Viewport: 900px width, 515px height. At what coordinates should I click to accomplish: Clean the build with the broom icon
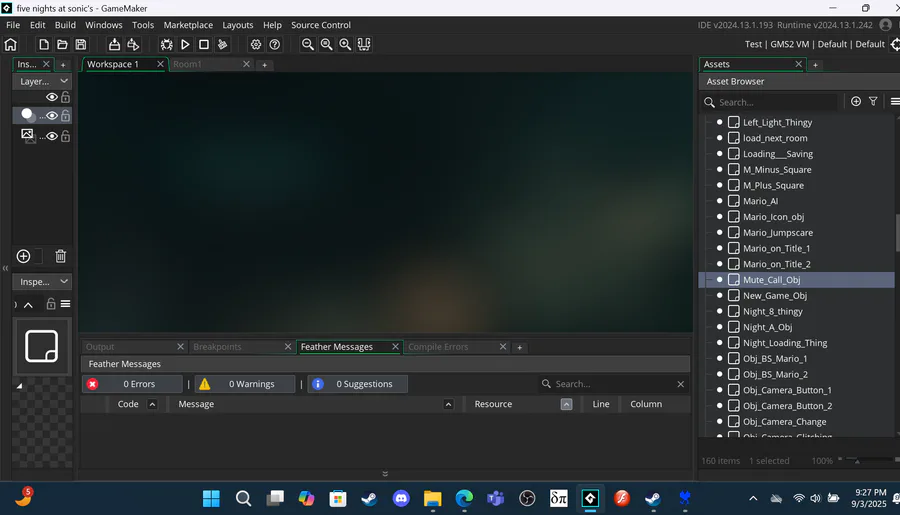[x=223, y=44]
